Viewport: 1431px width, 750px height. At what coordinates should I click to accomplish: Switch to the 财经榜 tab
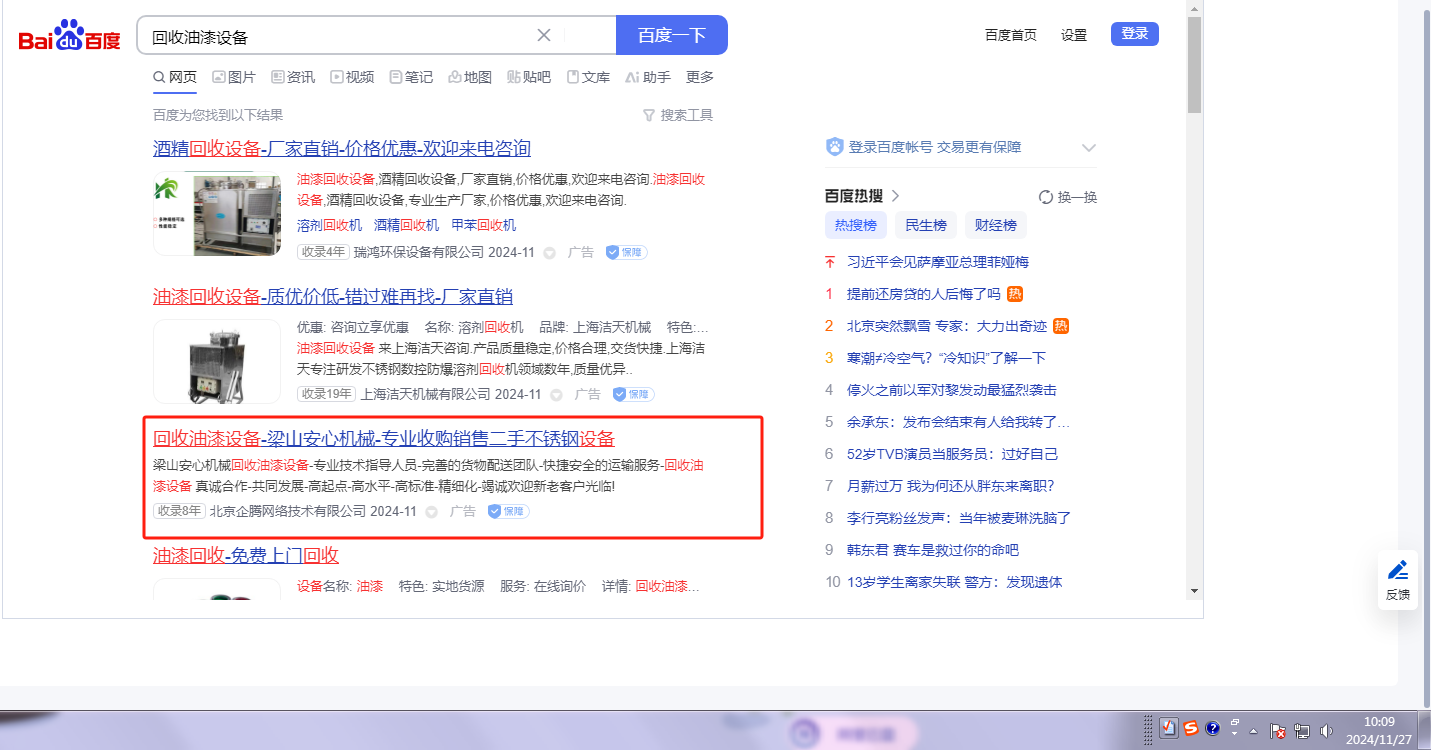point(996,225)
